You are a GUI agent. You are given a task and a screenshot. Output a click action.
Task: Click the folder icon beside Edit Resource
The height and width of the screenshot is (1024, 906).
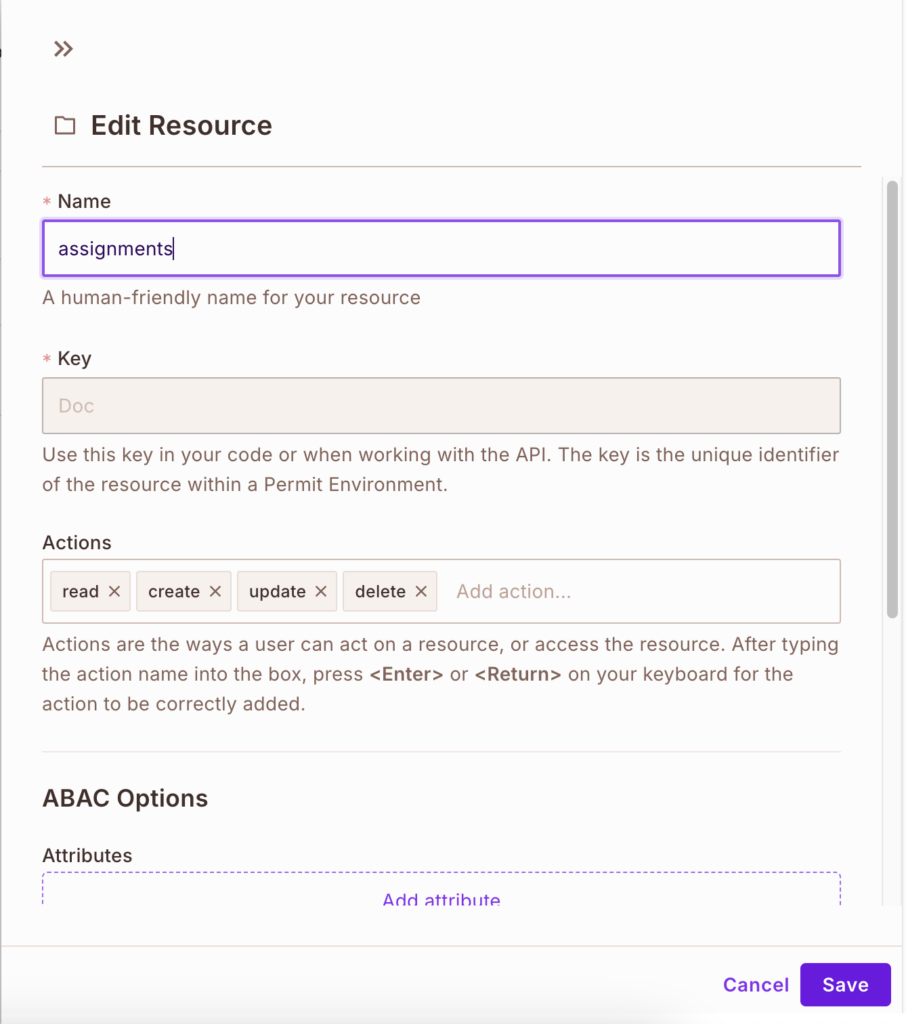pos(64,124)
